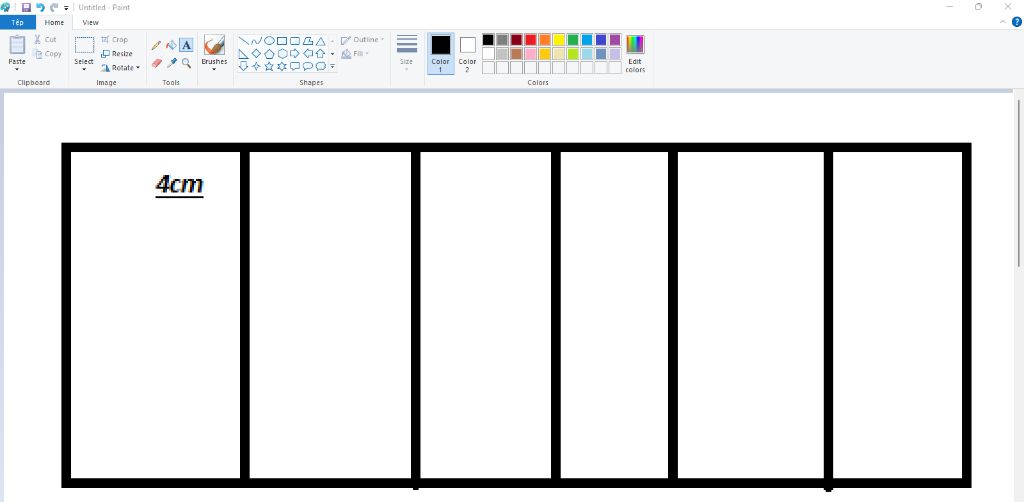Click the Undo arrow icon
1024x502 pixels.
click(40, 7)
